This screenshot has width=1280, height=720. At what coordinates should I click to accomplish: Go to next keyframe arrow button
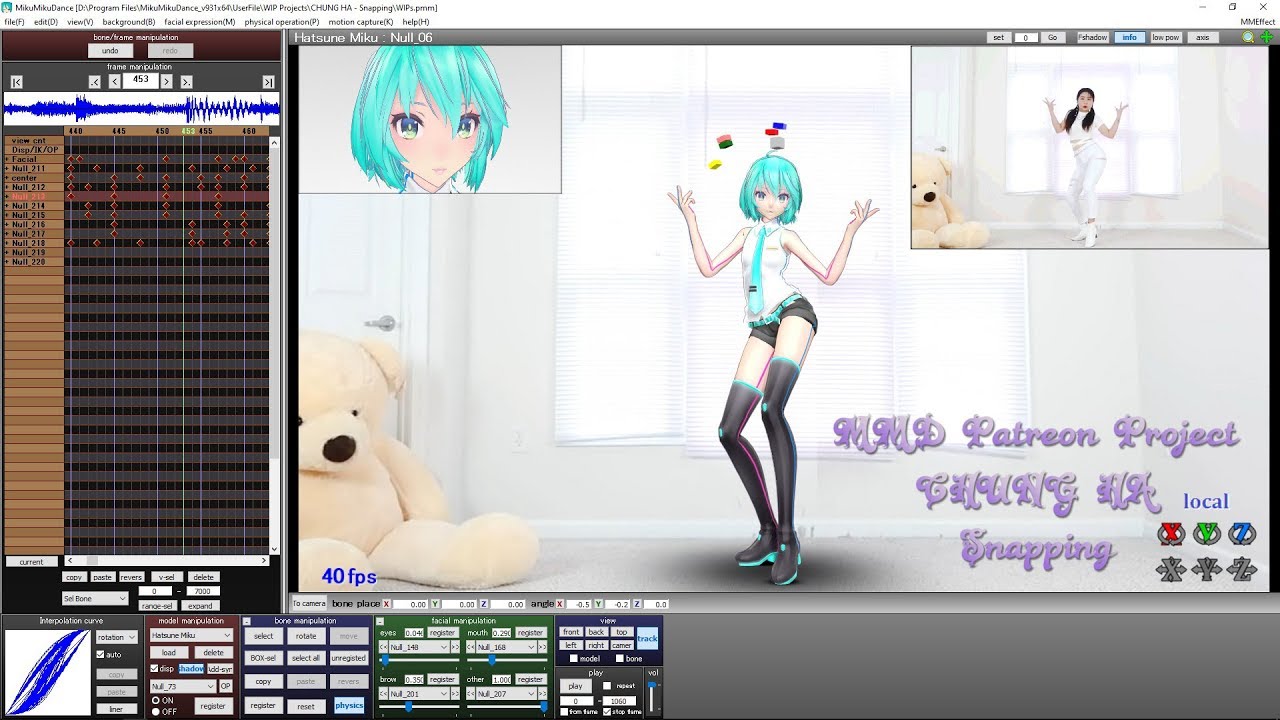pos(186,82)
